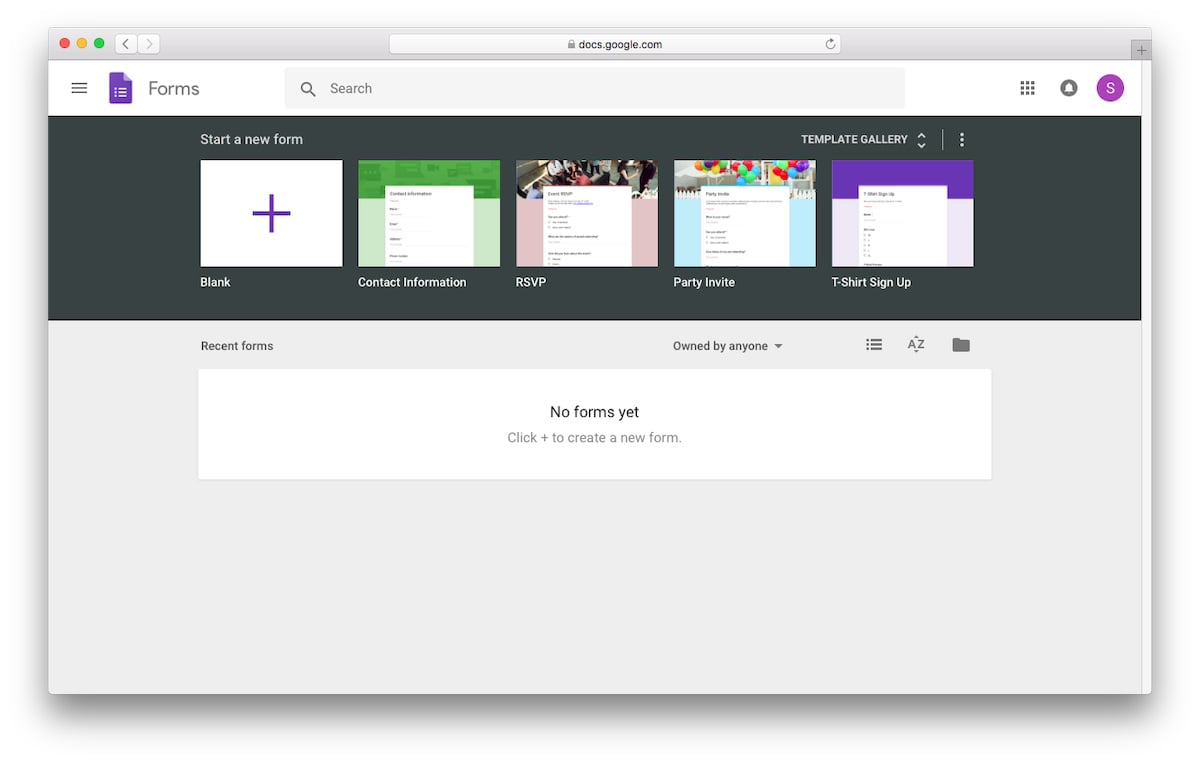Open the Owned by anyone dropdown
The height and width of the screenshot is (763, 1200).
tap(728, 346)
